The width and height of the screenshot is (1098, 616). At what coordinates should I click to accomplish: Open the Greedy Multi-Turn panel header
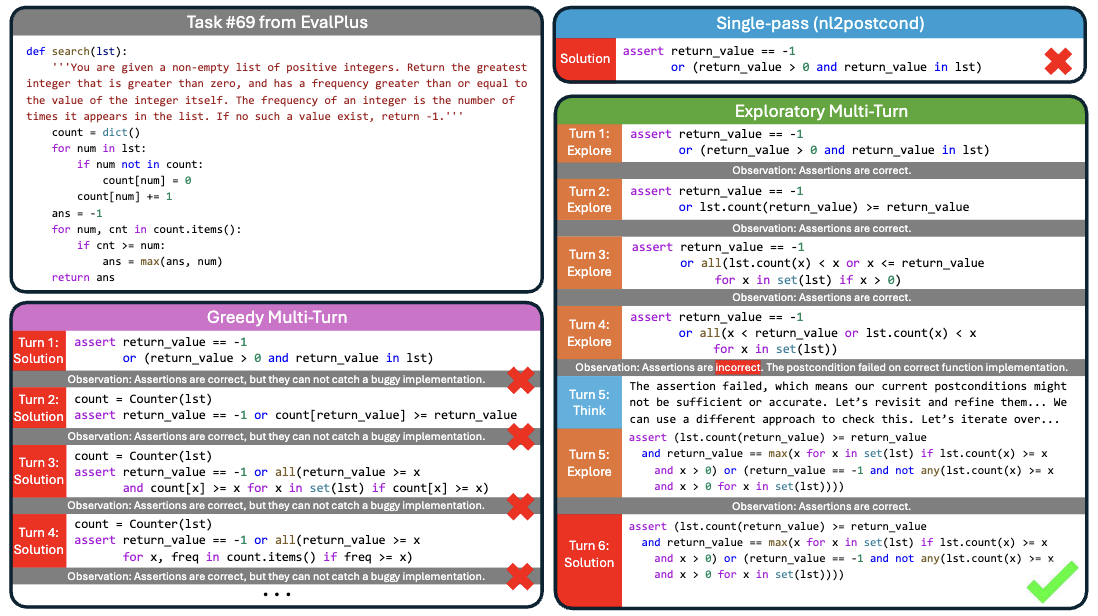click(276, 318)
